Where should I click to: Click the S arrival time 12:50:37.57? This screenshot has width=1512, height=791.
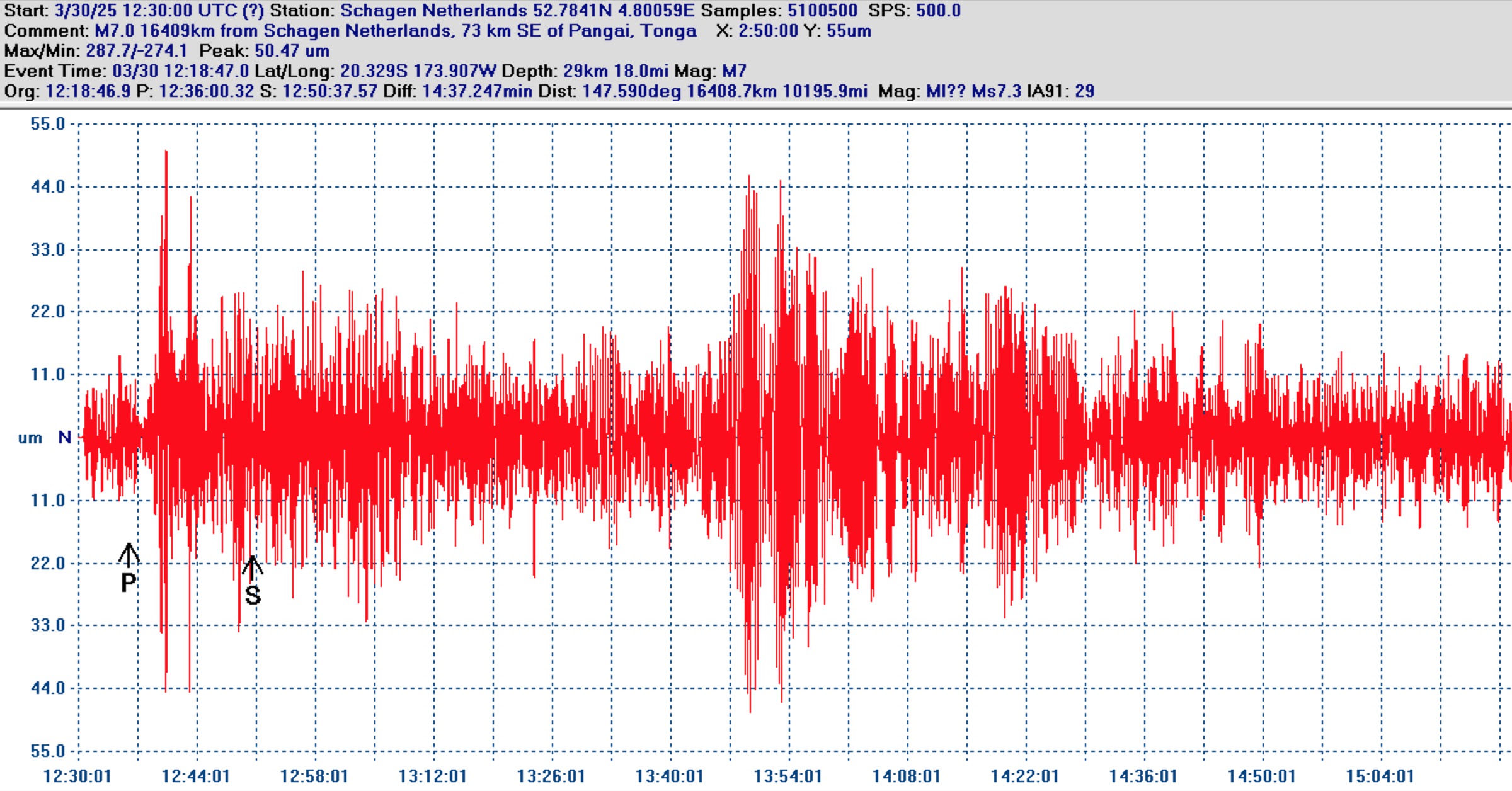(x=329, y=91)
